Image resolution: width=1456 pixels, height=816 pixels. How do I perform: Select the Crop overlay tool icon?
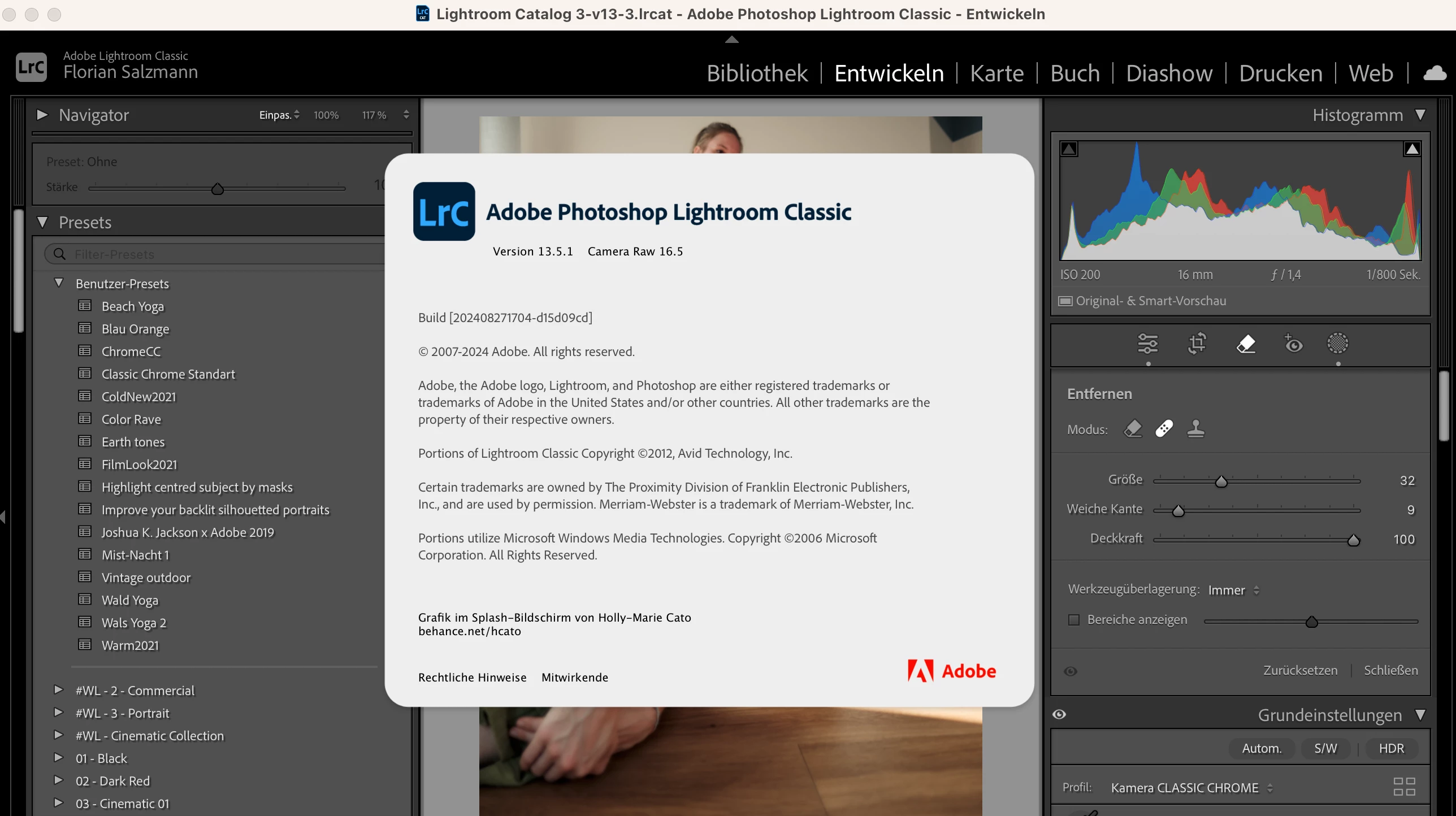click(1197, 343)
